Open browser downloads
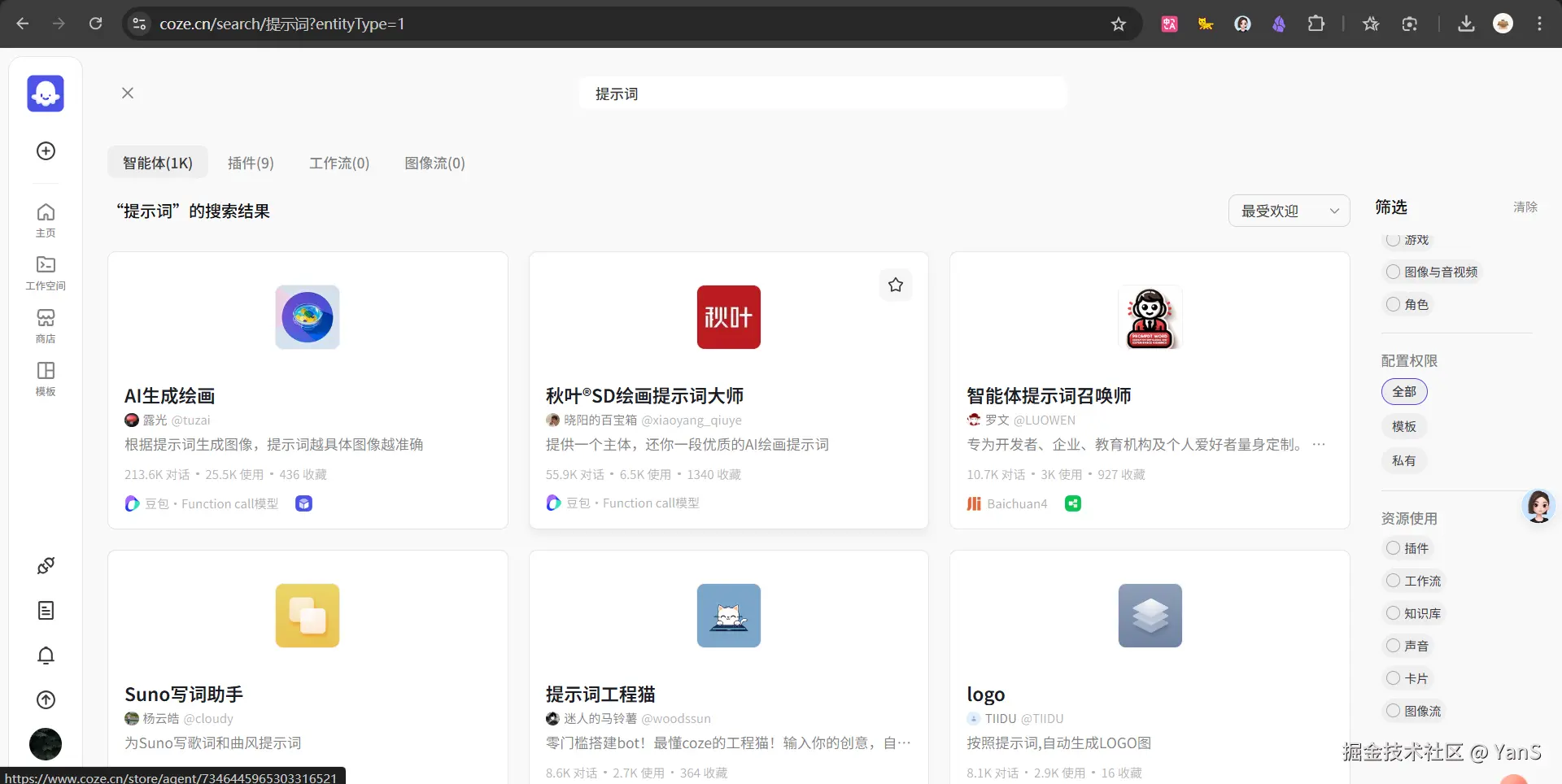 tap(1466, 24)
